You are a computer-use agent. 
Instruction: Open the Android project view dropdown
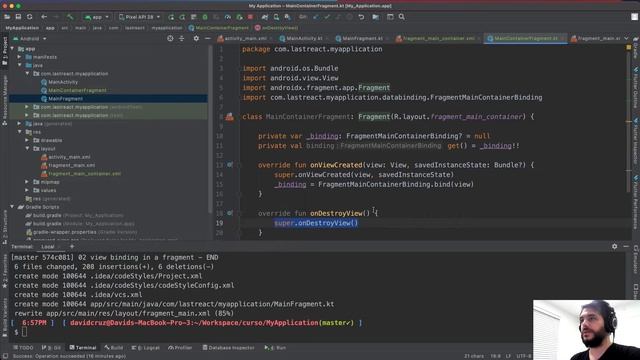pyautogui.click(x=30, y=38)
